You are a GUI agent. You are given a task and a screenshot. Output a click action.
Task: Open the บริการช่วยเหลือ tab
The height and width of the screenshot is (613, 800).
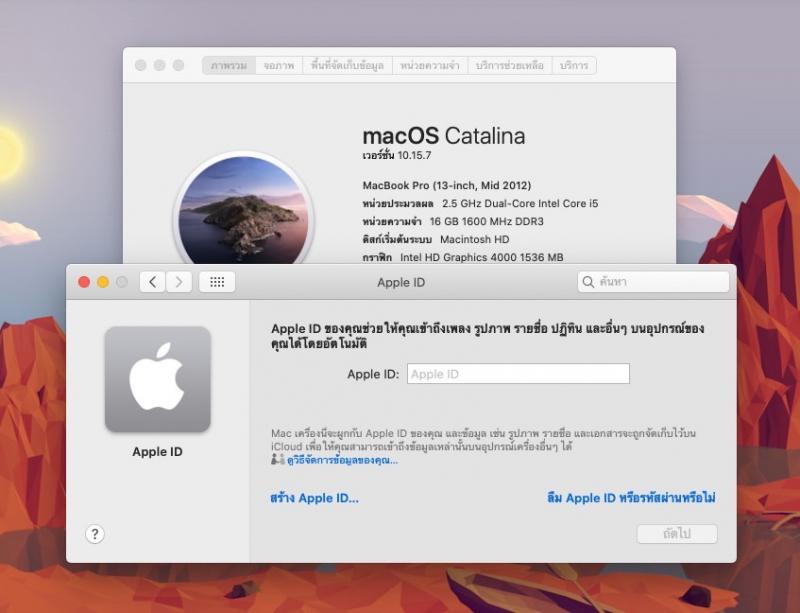(510, 65)
